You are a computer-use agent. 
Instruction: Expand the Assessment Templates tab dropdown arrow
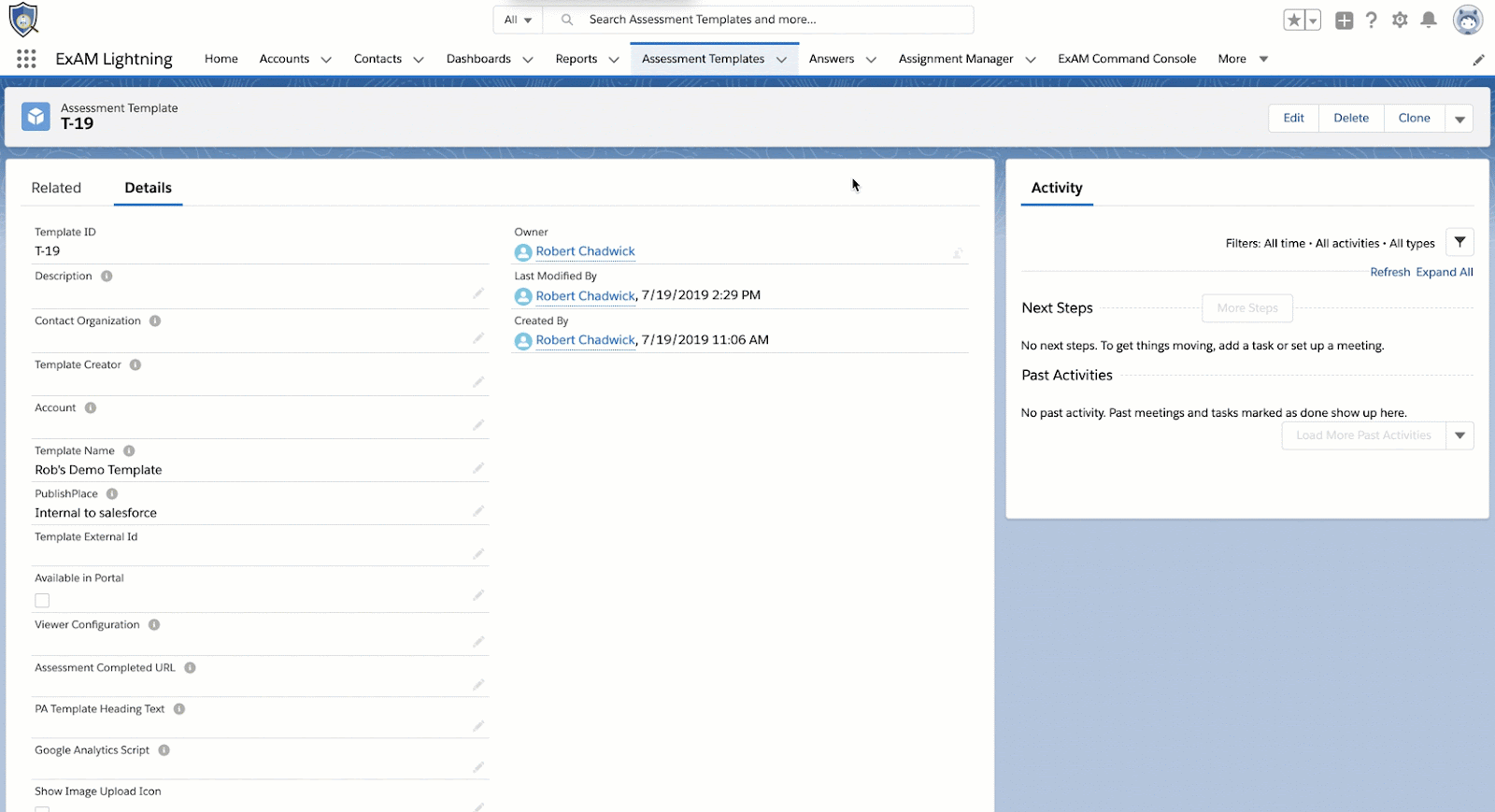(x=781, y=60)
